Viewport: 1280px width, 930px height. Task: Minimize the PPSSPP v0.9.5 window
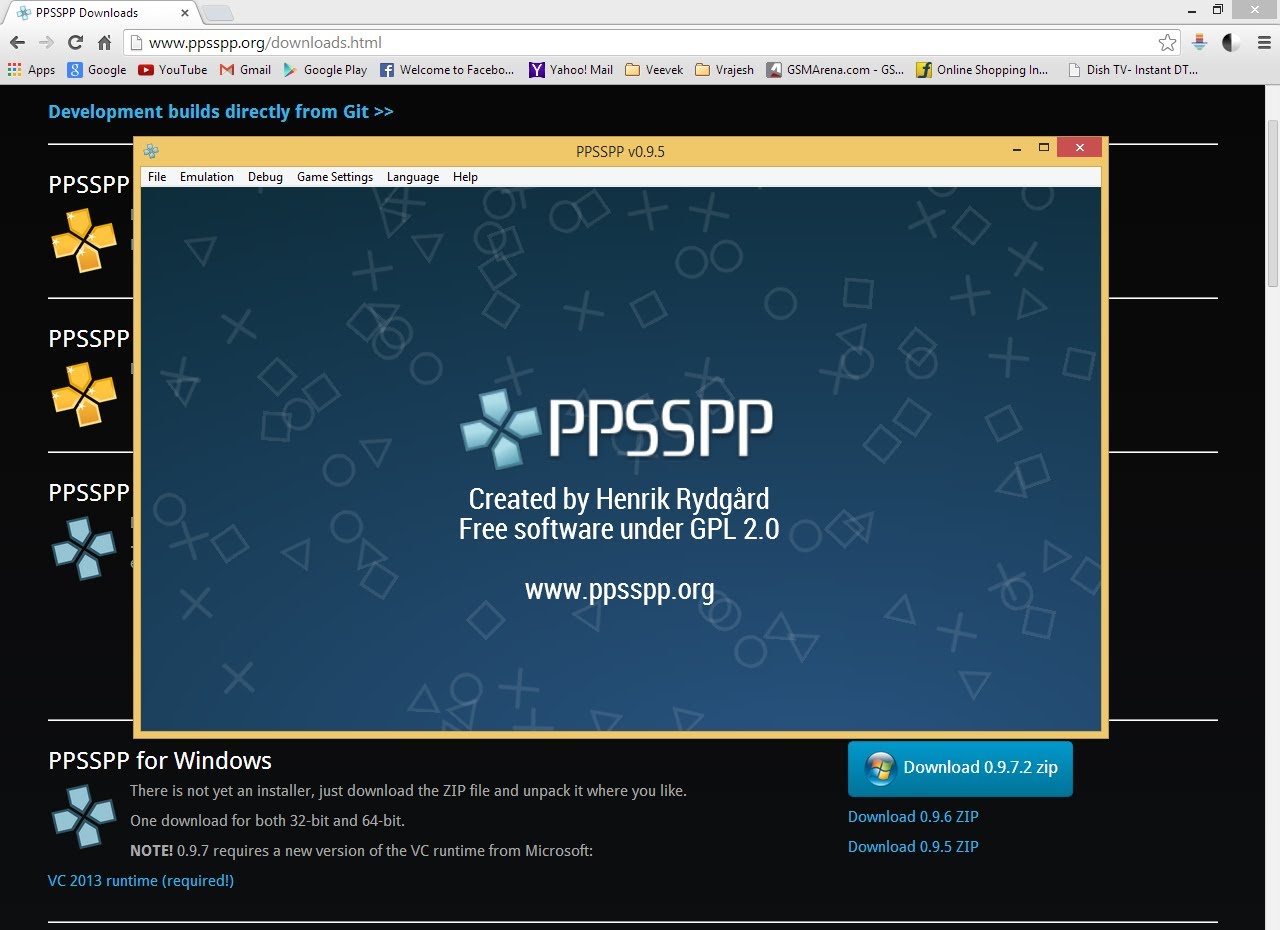pyautogui.click(x=1017, y=149)
